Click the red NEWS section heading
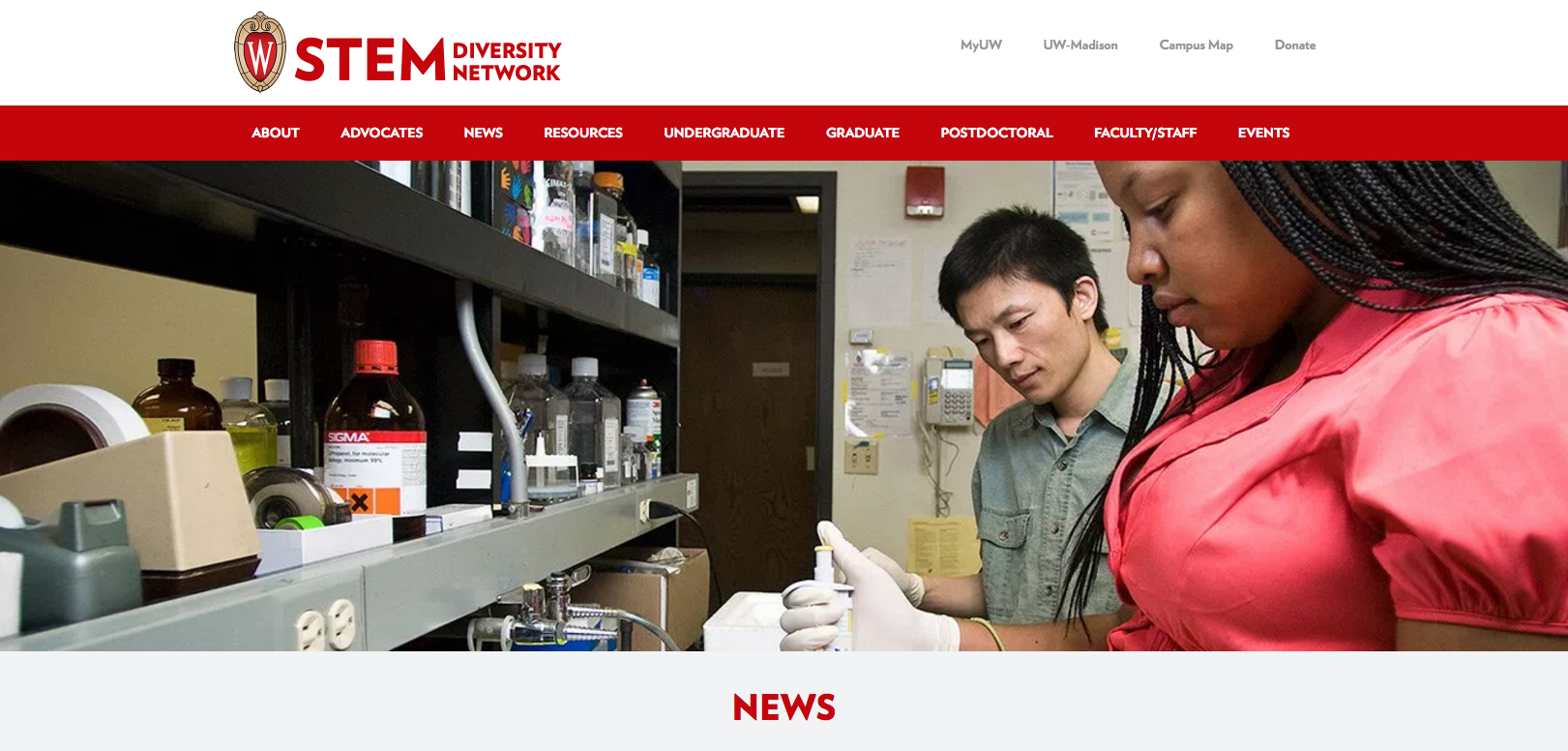 [784, 707]
